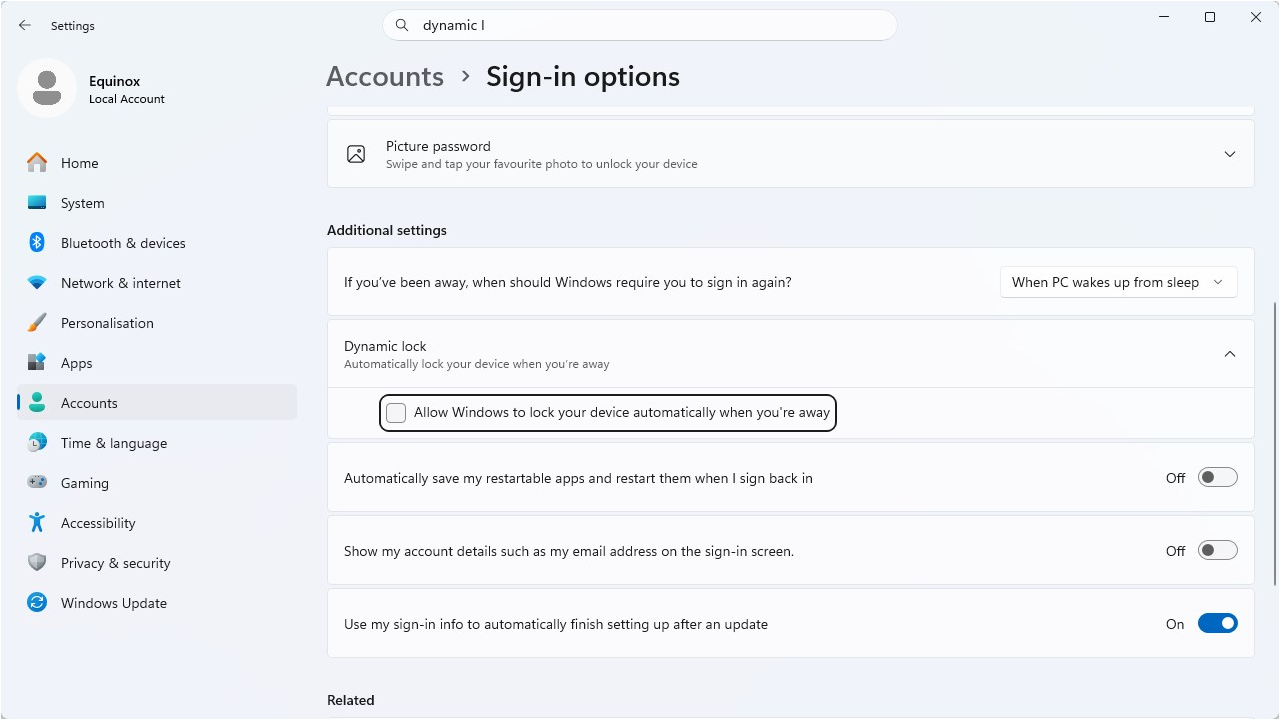Click the Gaming controller icon
Image resolution: width=1280 pixels, height=720 pixels.
pyautogui.click(x=37, y=483)
